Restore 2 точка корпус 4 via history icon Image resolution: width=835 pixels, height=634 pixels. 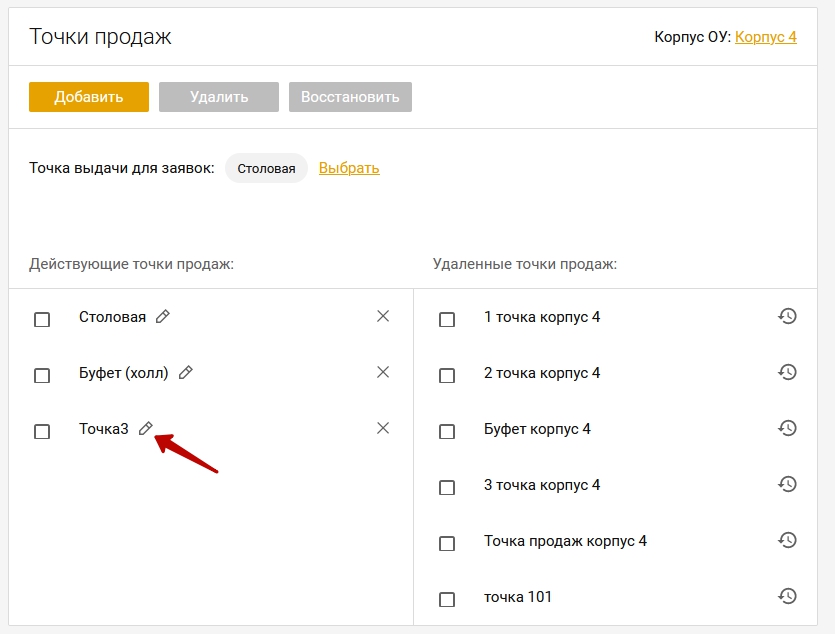click(x=787, y=372)
